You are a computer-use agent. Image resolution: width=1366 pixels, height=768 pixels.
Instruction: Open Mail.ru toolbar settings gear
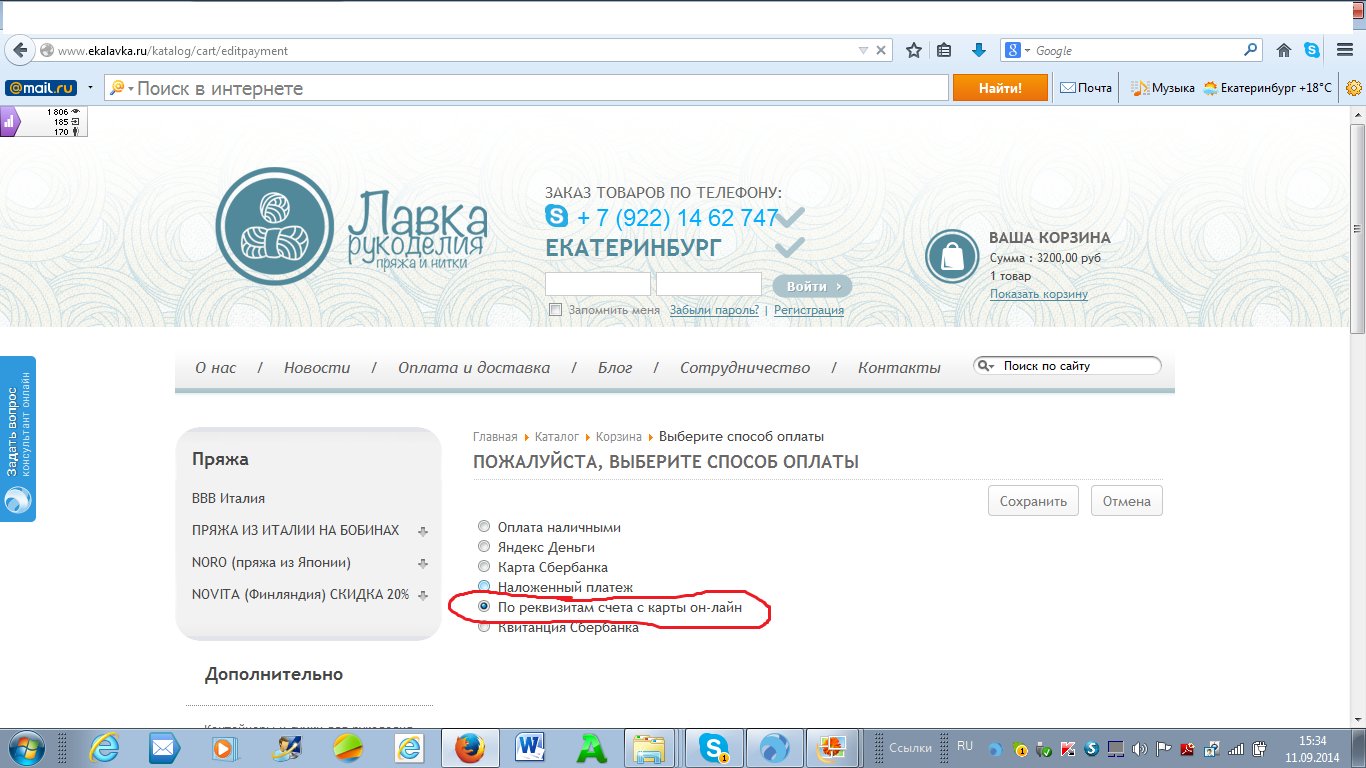point(1354,88)
